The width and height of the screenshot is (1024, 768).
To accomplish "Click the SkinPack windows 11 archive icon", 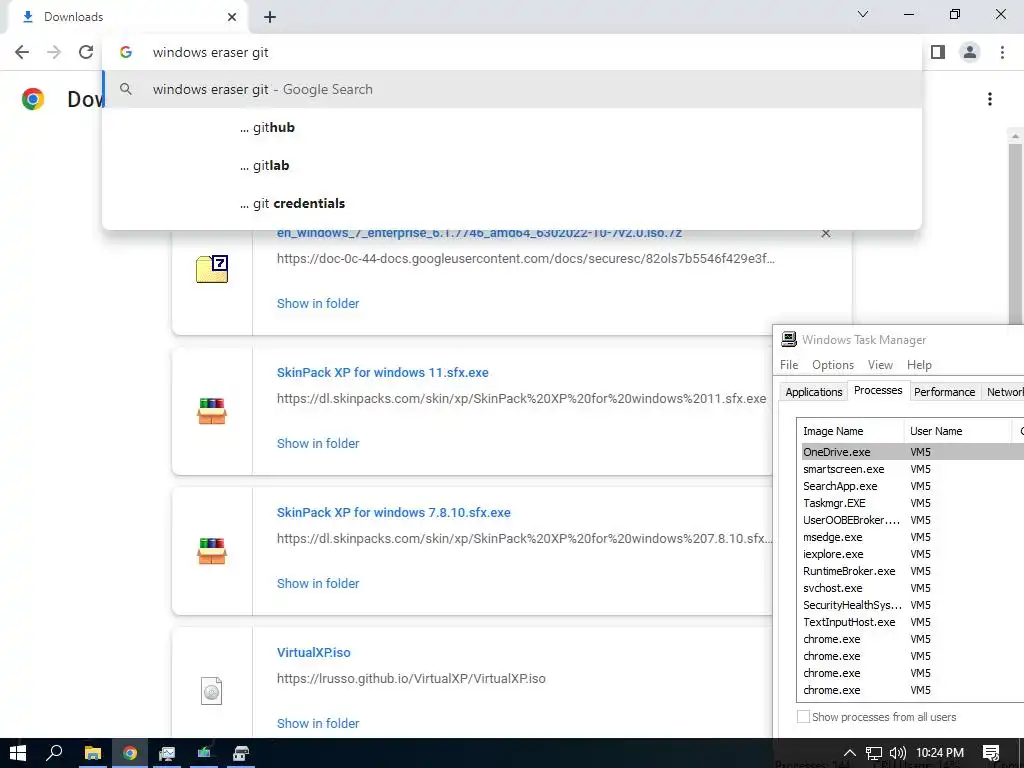I will click(212, 411).
